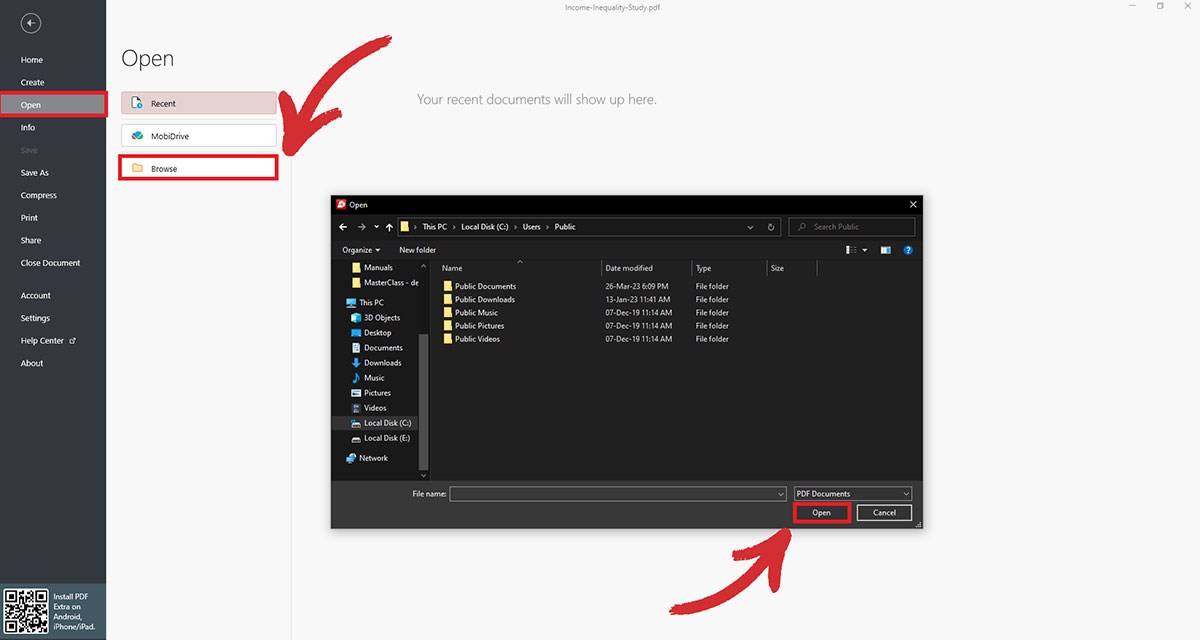Select the Browse folder icon
The width and height of the screenshot is (1200, 640).
pos(136,167)
